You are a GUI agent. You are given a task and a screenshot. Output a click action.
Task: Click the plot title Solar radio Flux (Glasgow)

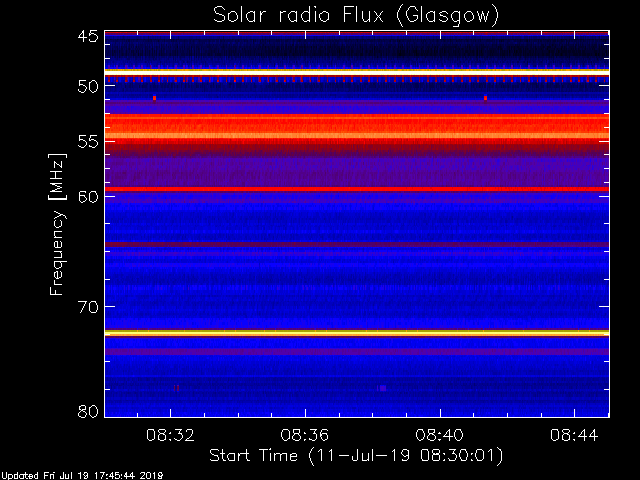(356, 16)
